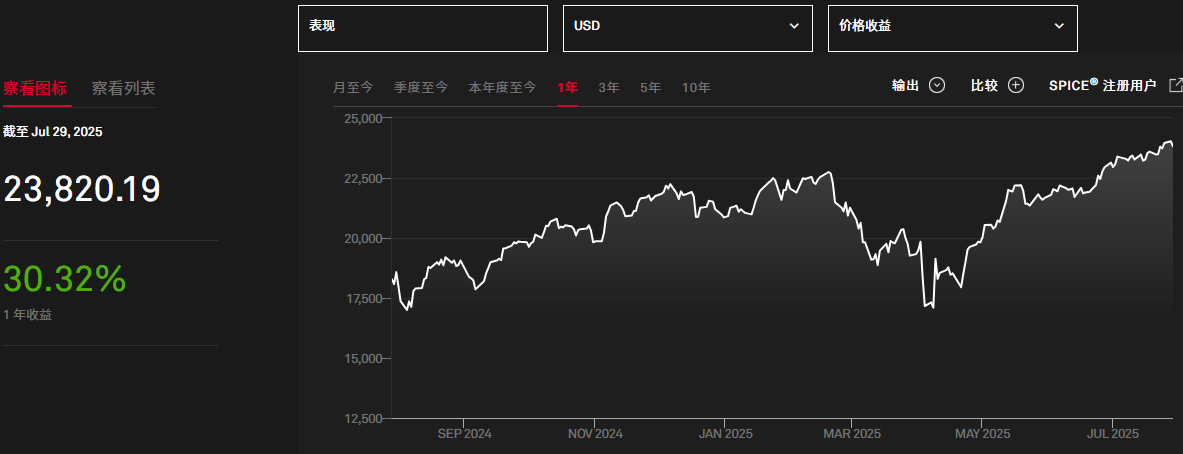This screenshot has height=454, width=1183.
Task: Click the NOV 2024 x-axis label
Action: (x=595, y=434)
